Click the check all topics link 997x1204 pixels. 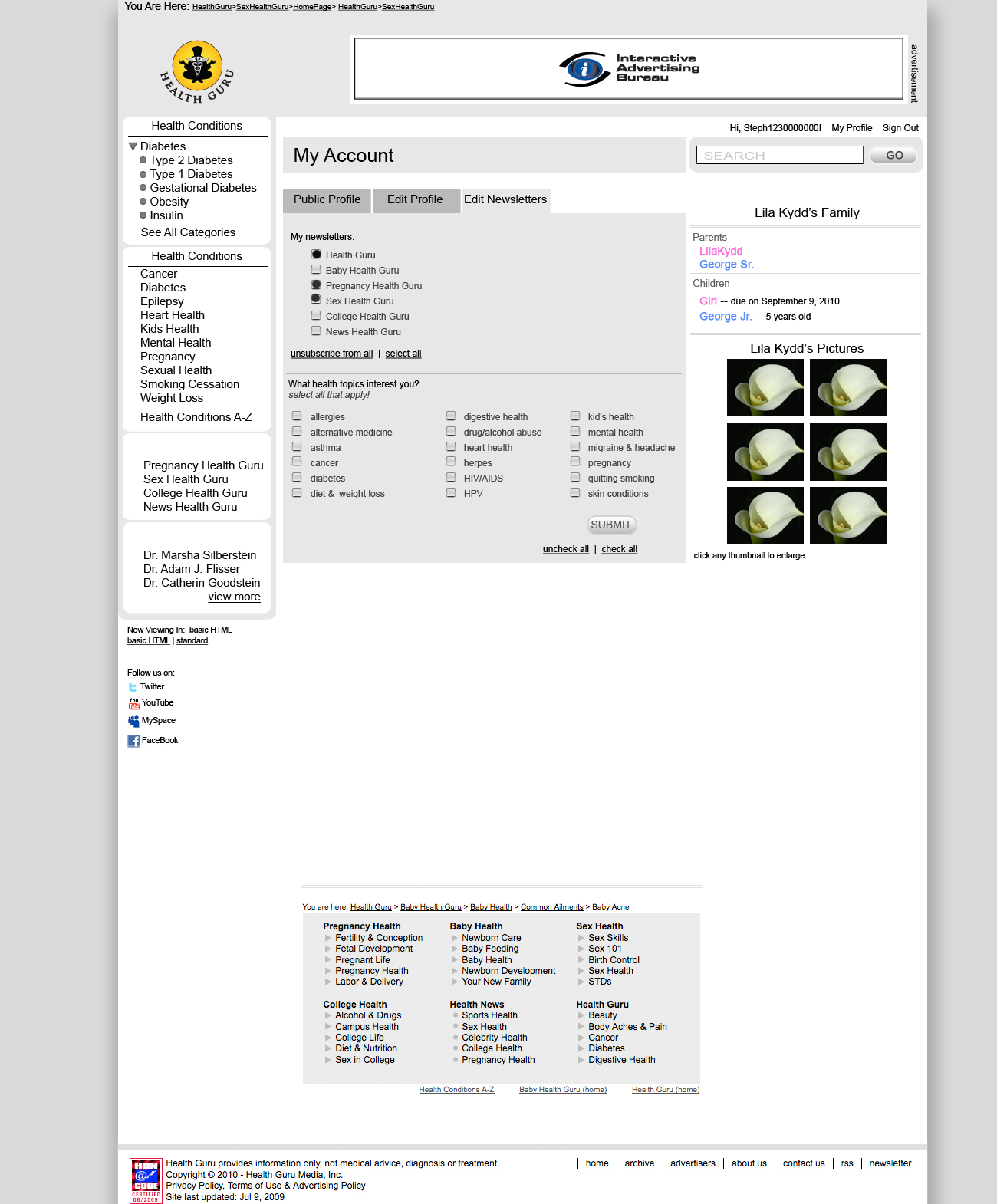coord(620,549)
